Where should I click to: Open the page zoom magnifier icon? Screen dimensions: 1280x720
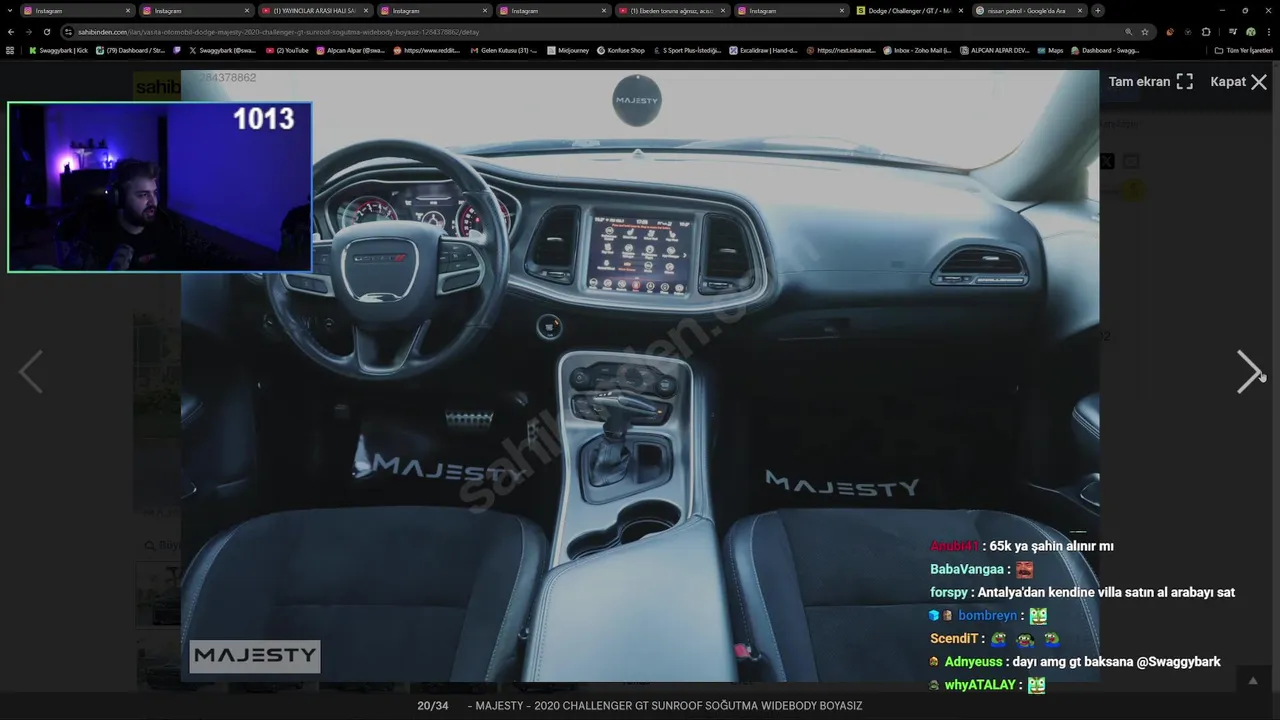(1129, 32)
